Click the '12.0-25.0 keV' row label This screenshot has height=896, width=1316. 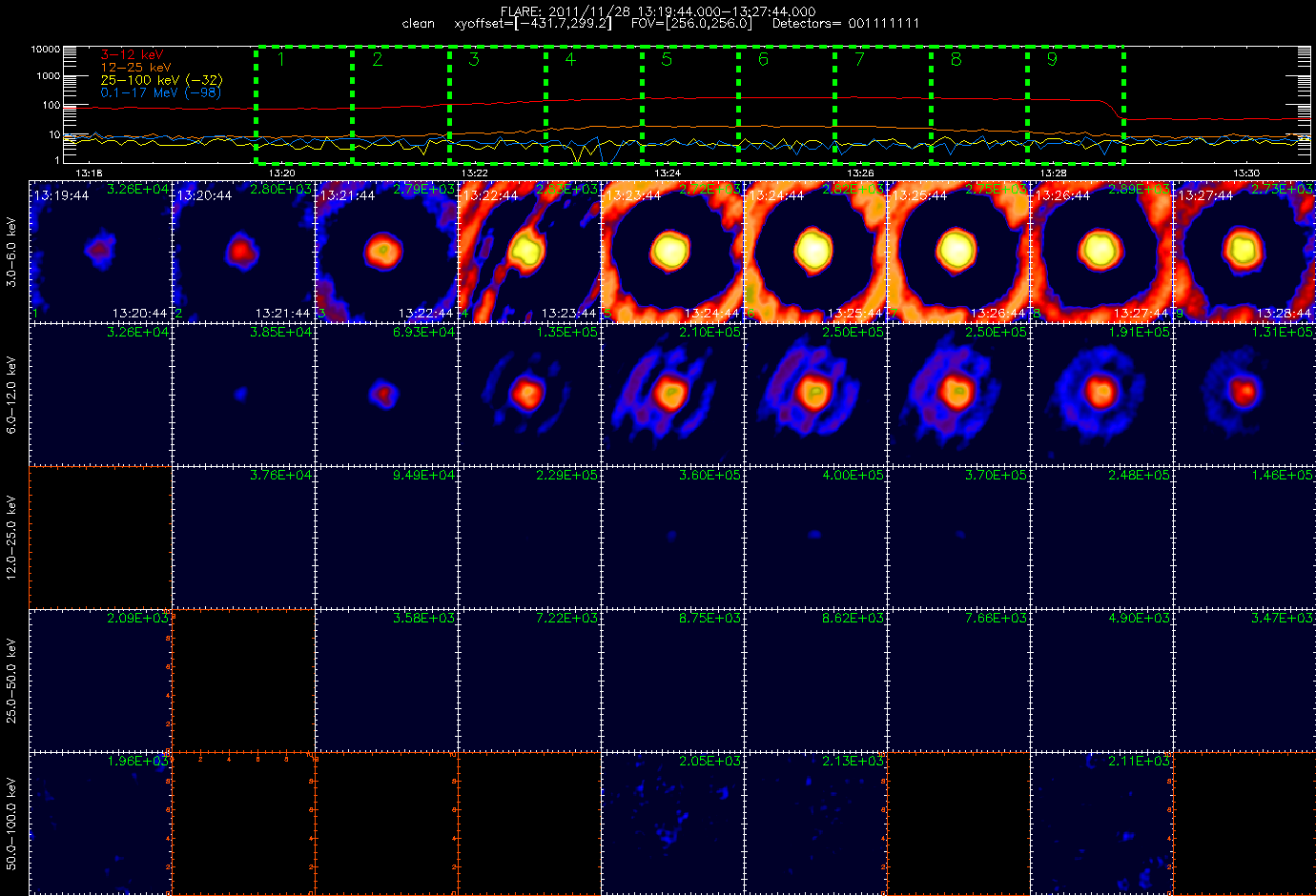tap(11, 538)
